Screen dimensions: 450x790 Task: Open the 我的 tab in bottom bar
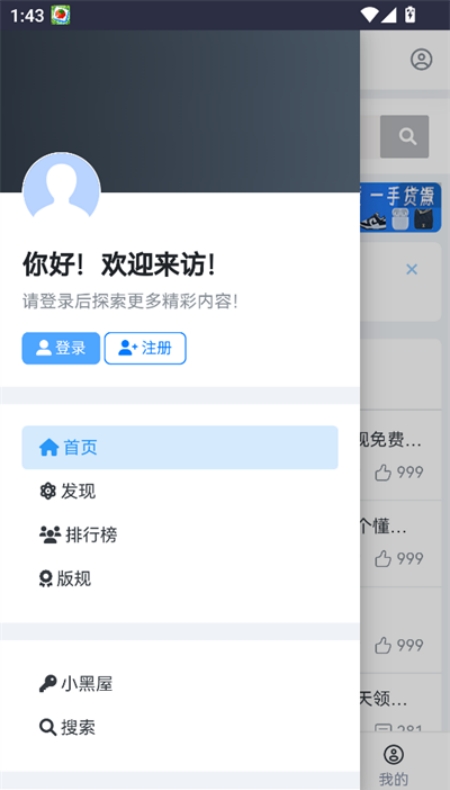[x=394, y=765]
